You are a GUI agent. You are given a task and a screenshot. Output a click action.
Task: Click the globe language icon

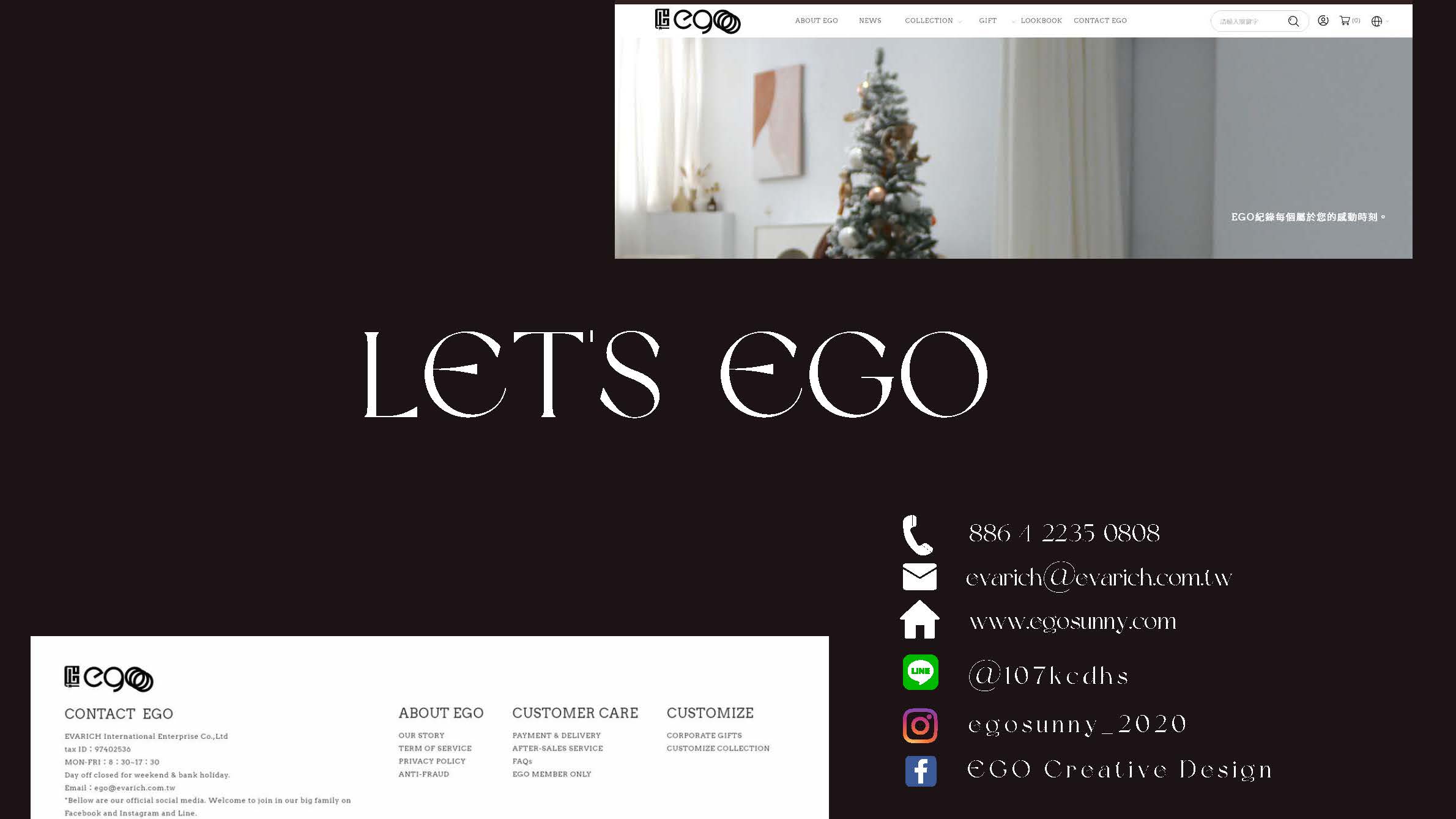1376,21
